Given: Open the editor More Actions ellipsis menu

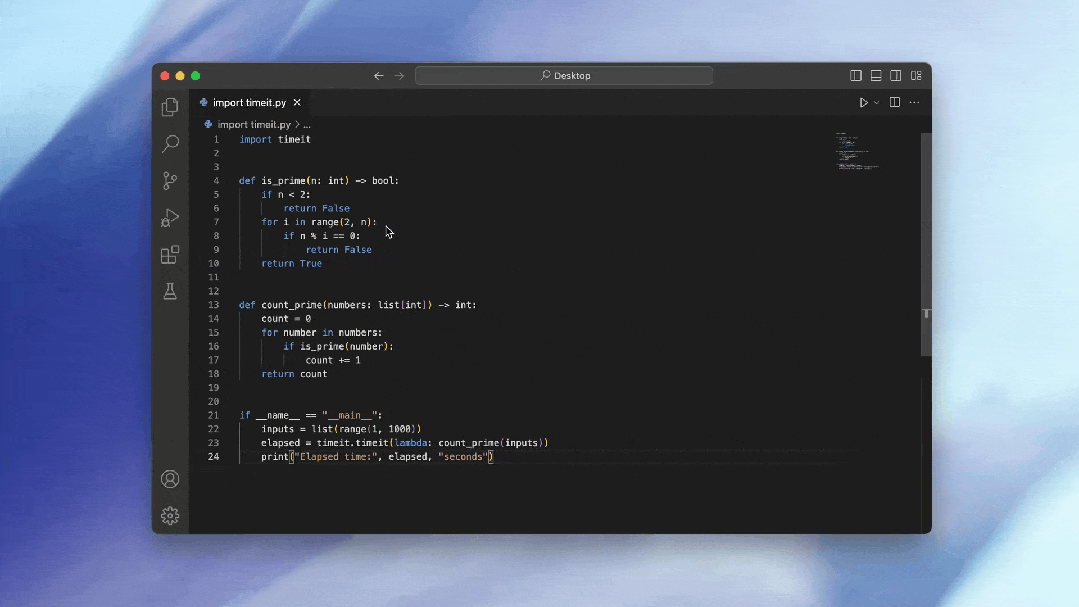Looking at the screenshot, I should [914, 103].
